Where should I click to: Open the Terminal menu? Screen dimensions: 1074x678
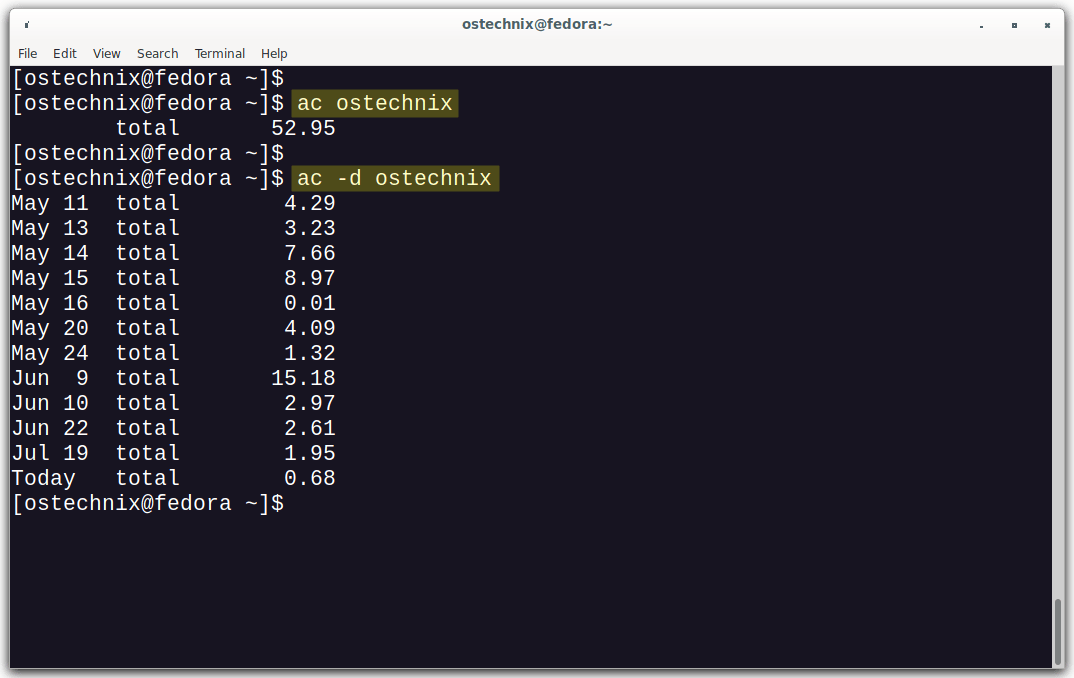(220, 53)
